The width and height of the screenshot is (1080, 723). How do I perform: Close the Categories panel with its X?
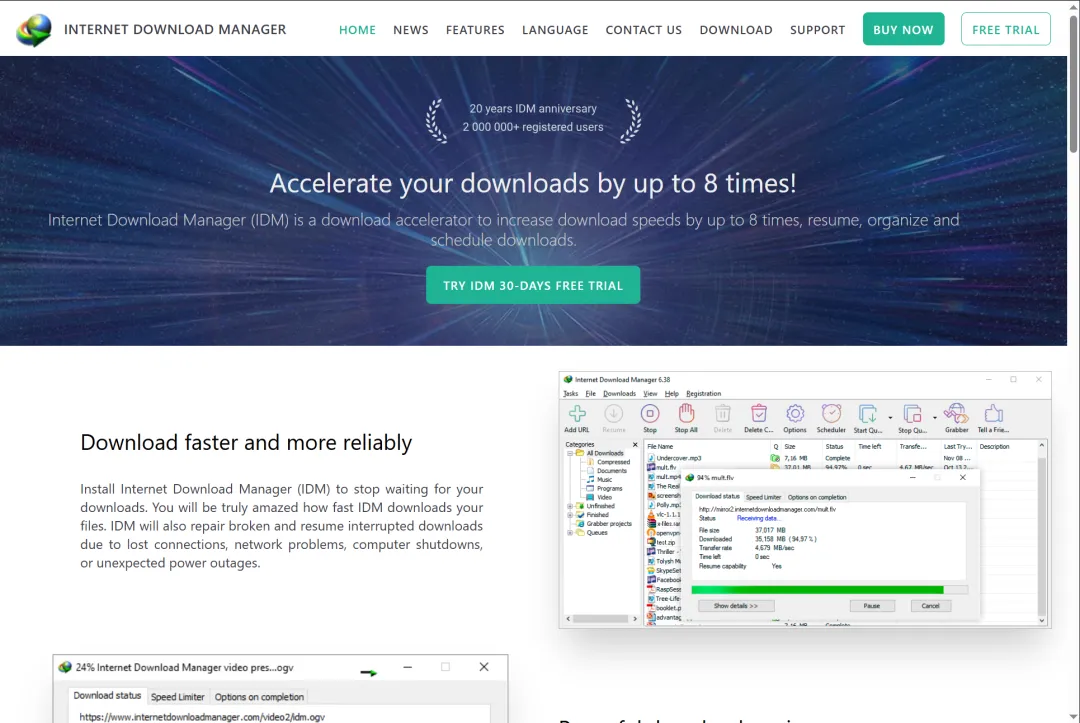point(635,445)
